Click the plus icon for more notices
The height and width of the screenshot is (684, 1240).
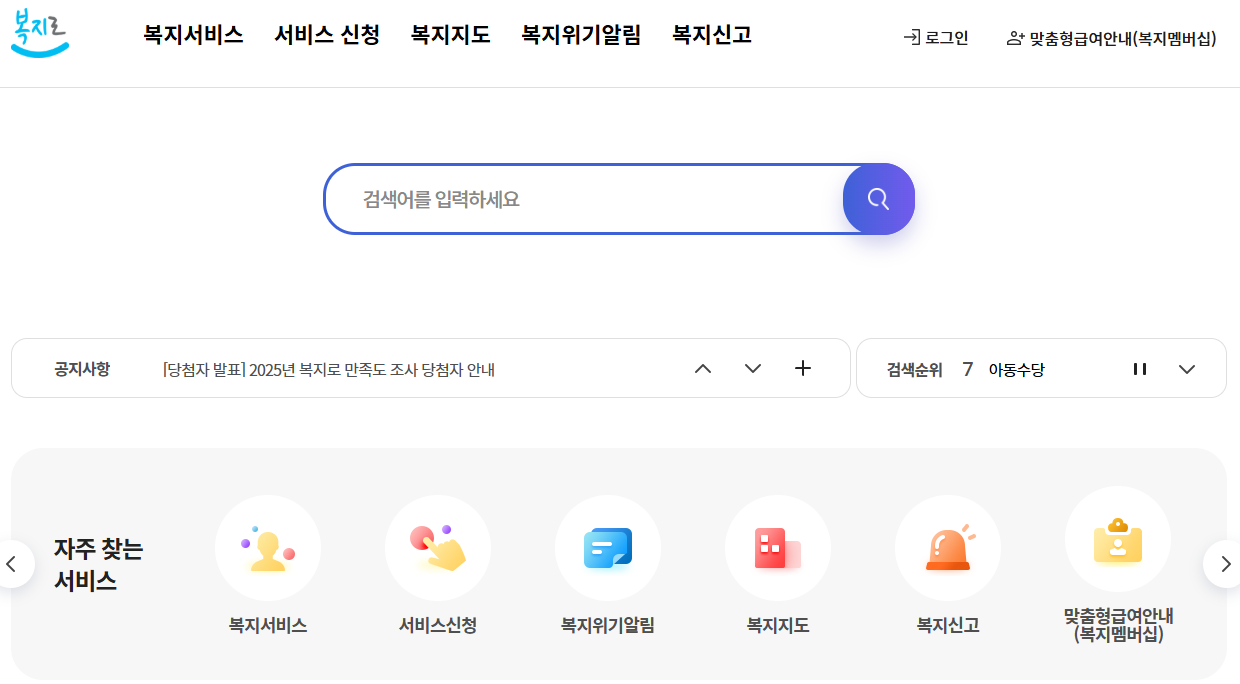tap(802, 368)
